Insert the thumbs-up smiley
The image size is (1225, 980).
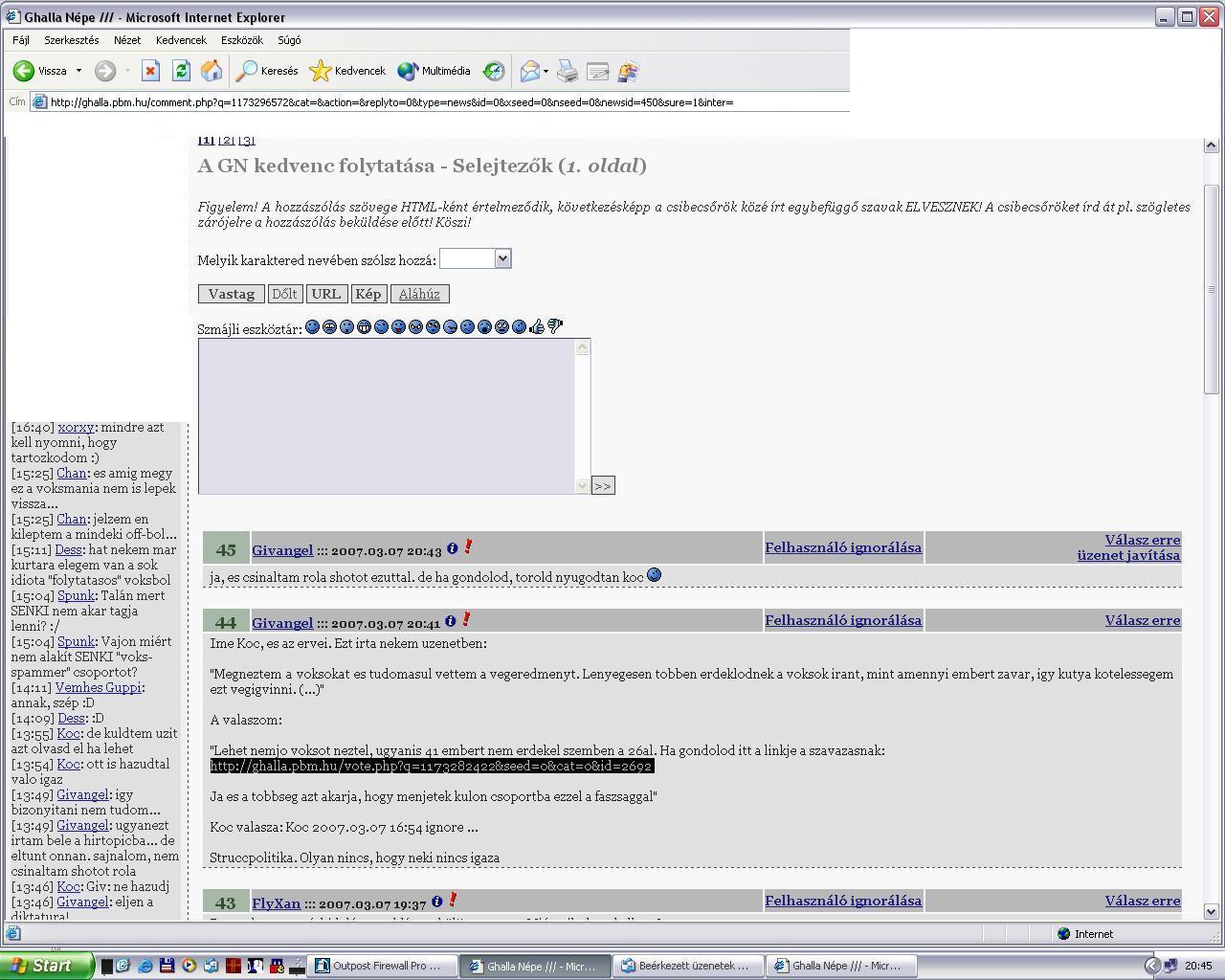pos(537,327)
